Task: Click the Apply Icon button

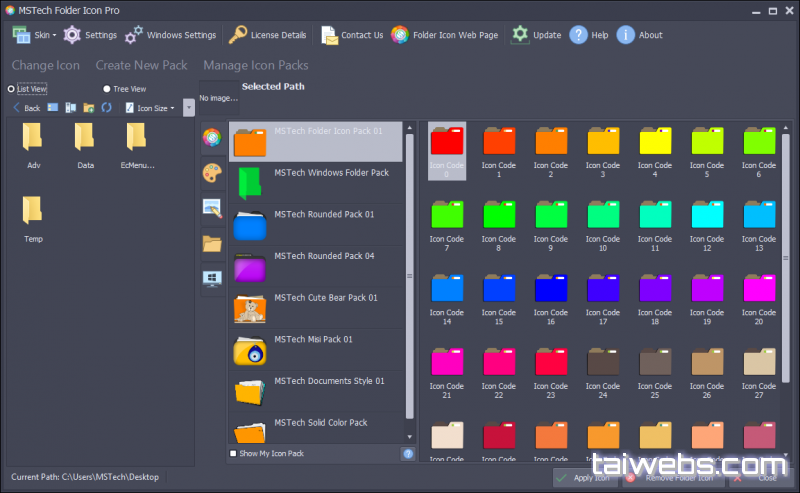Action: (587, 478)
